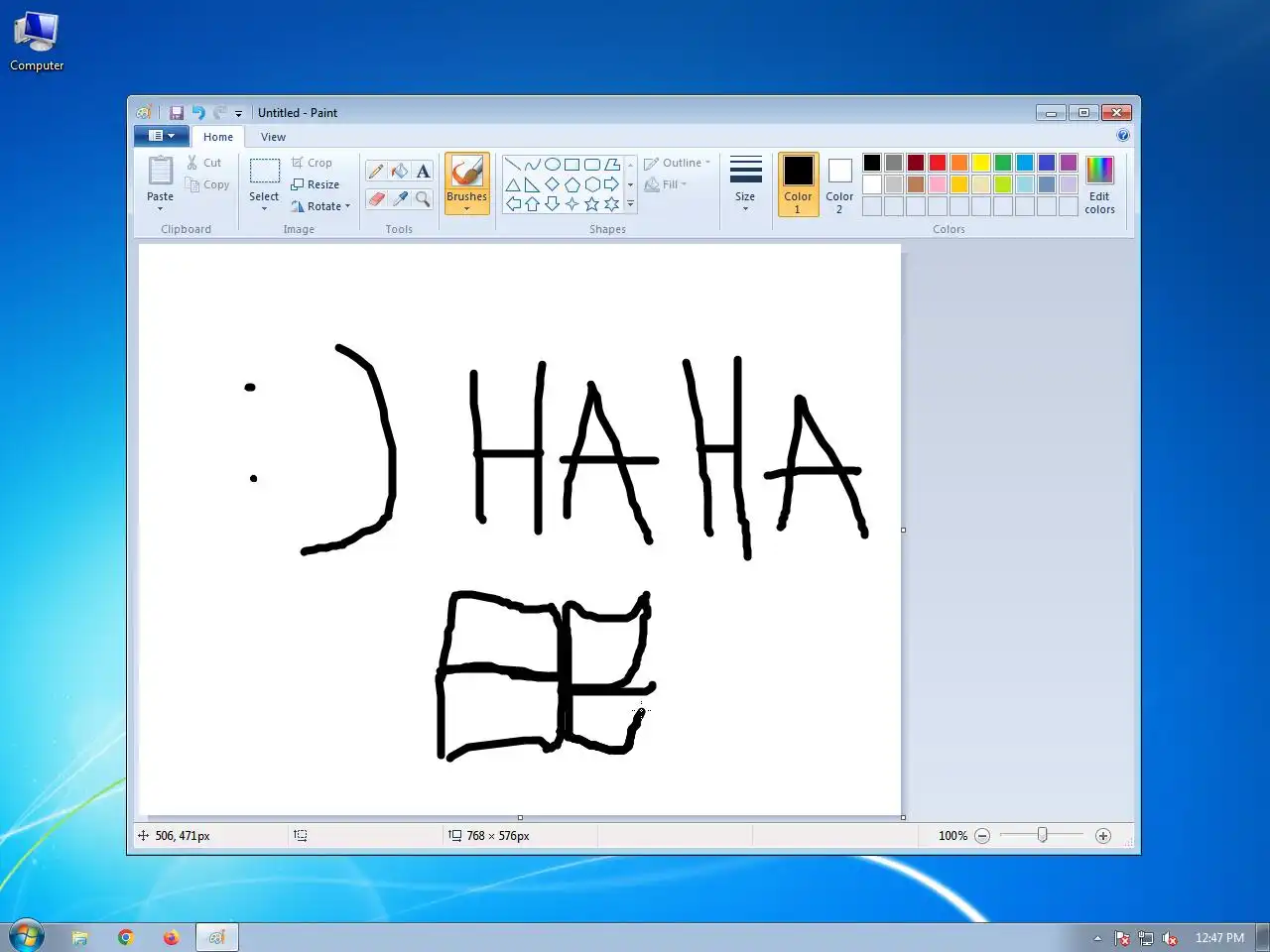The height and width of the screenshot is (952, 1270).
Task: Choose the Rounded rectangle shape
Action: 592,165
